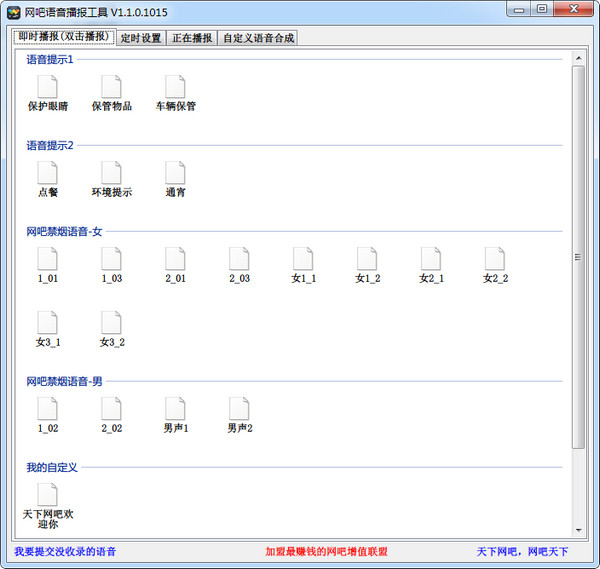The image size is (600, 569).
Task: Click 加盟最赚钱的网吧增值联盟 link
Action: coord(326,551)
